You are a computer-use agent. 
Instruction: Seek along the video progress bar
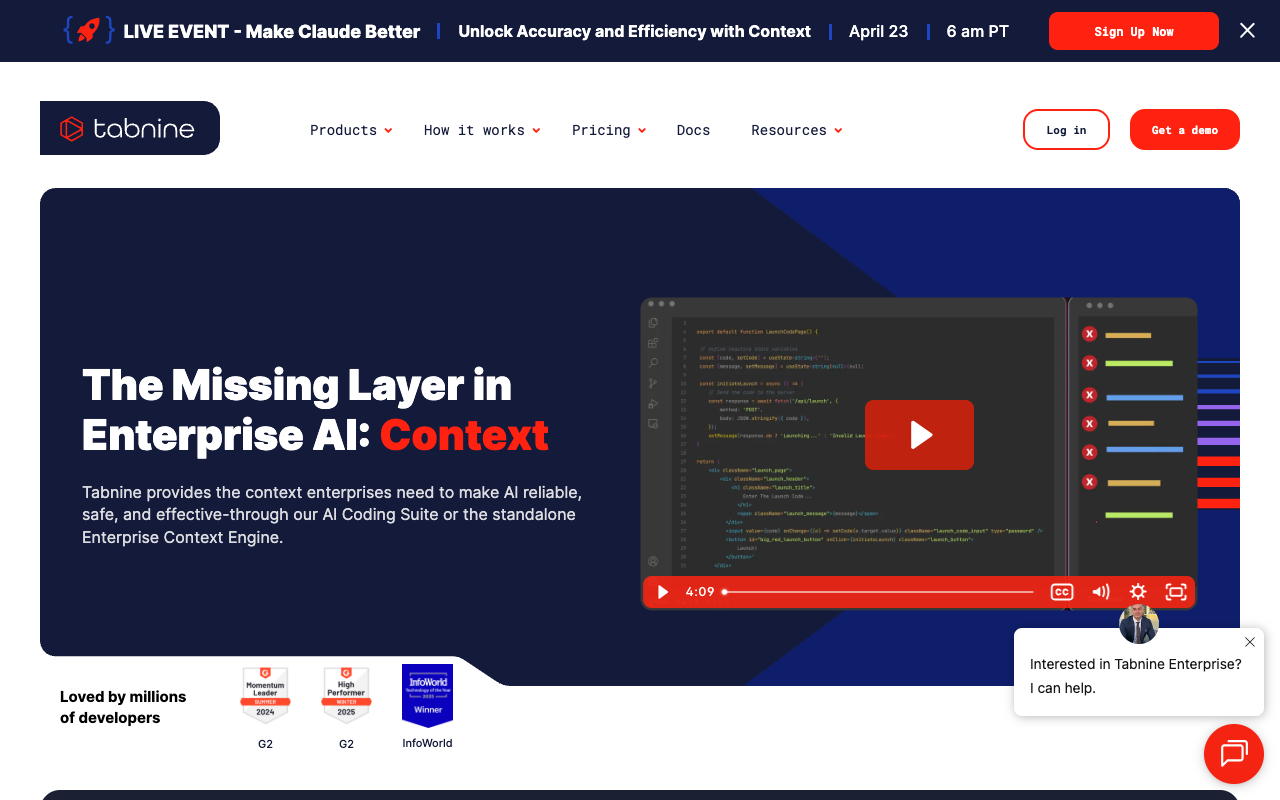point(878,592)
